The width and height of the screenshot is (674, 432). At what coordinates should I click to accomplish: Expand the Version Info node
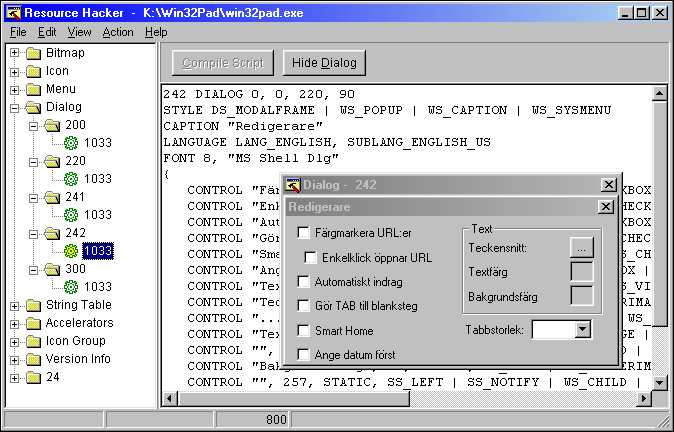[x=15, y=360]
